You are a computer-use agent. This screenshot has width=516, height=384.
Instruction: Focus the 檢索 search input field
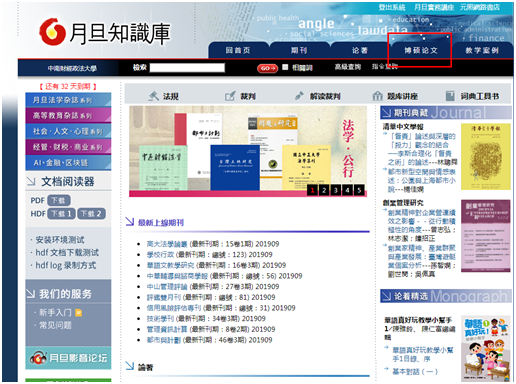point(187,68)
